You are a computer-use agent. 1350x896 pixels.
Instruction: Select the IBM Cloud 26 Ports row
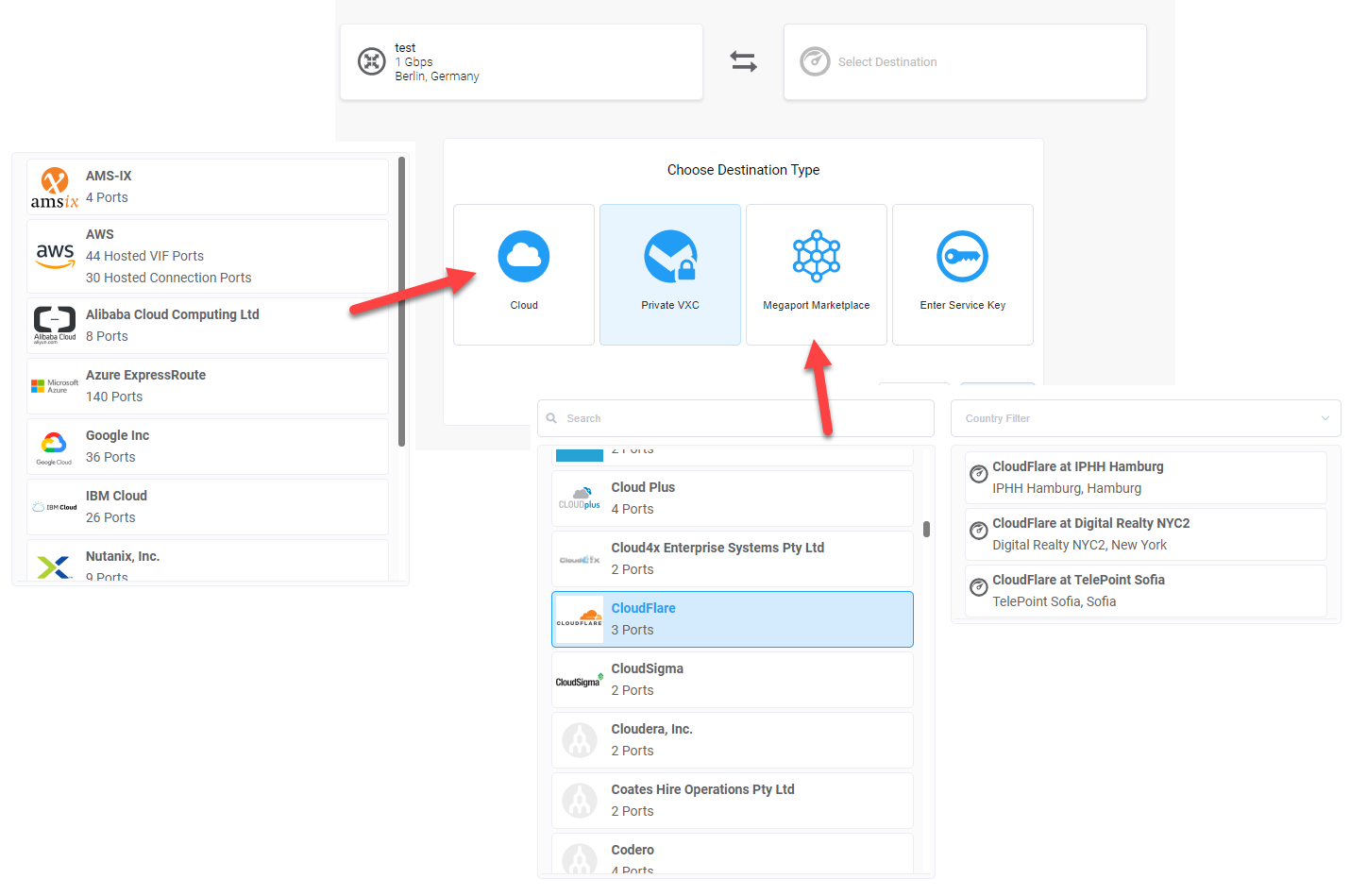pyautogui.click(x=208, y=507)
